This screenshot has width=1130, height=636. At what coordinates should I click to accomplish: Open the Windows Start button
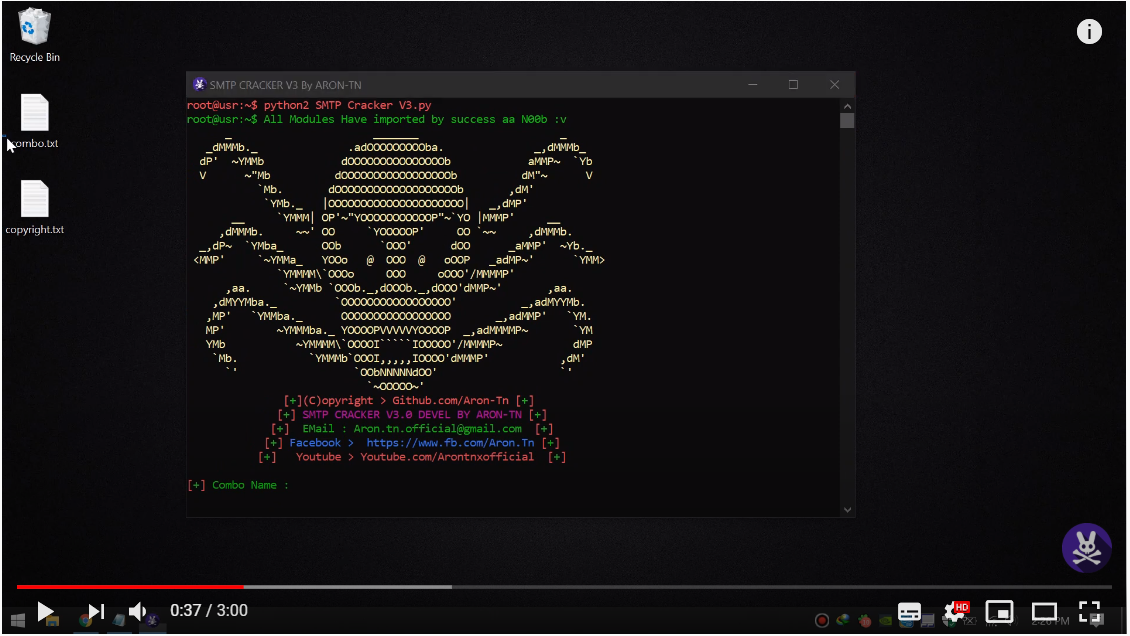click(18, 619)
